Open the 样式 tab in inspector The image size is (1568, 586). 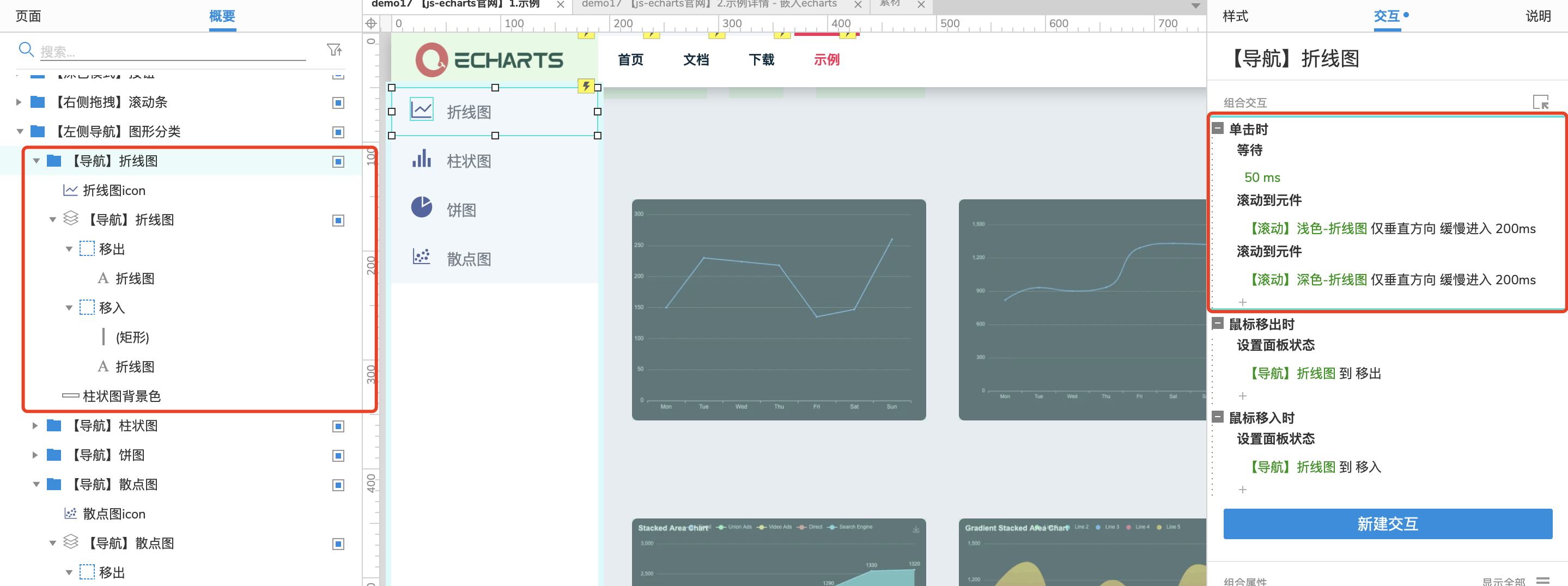tap(1235, 16)
